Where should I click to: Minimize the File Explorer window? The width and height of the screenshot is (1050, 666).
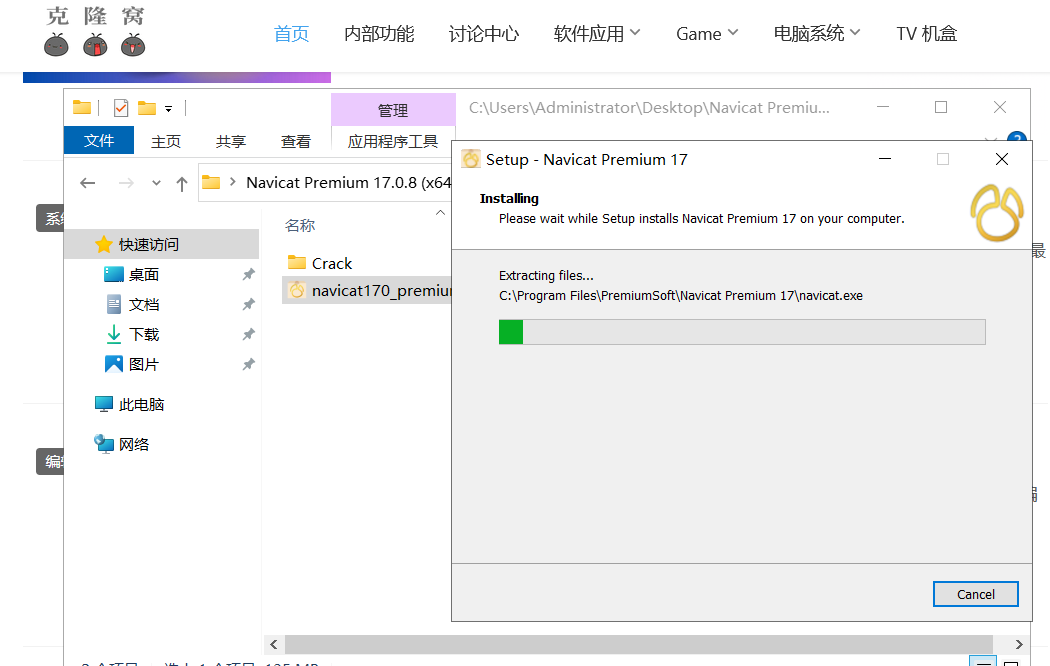883,107
